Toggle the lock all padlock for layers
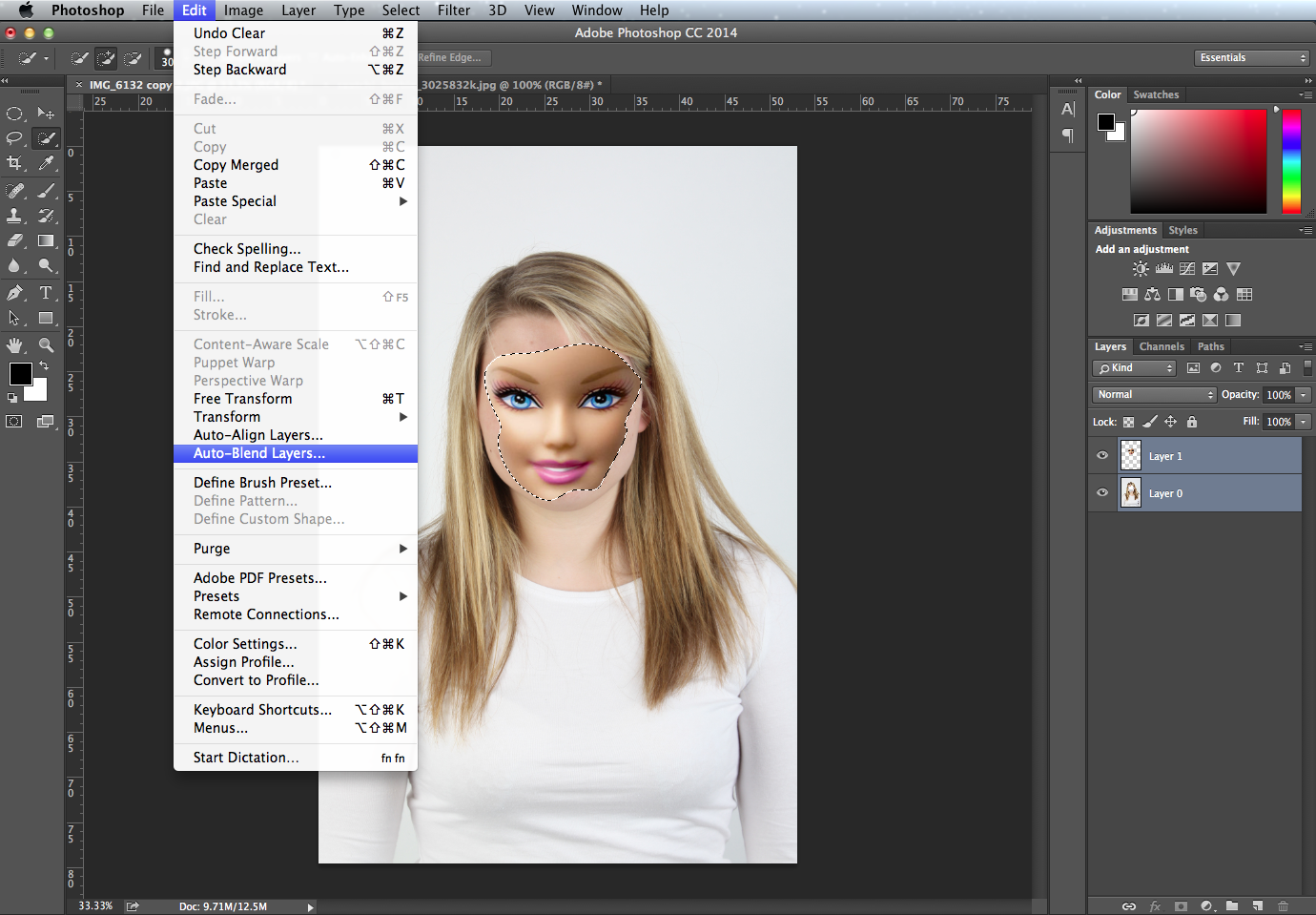Screen dimensions: 1316x915 [x=1191, y=422]
